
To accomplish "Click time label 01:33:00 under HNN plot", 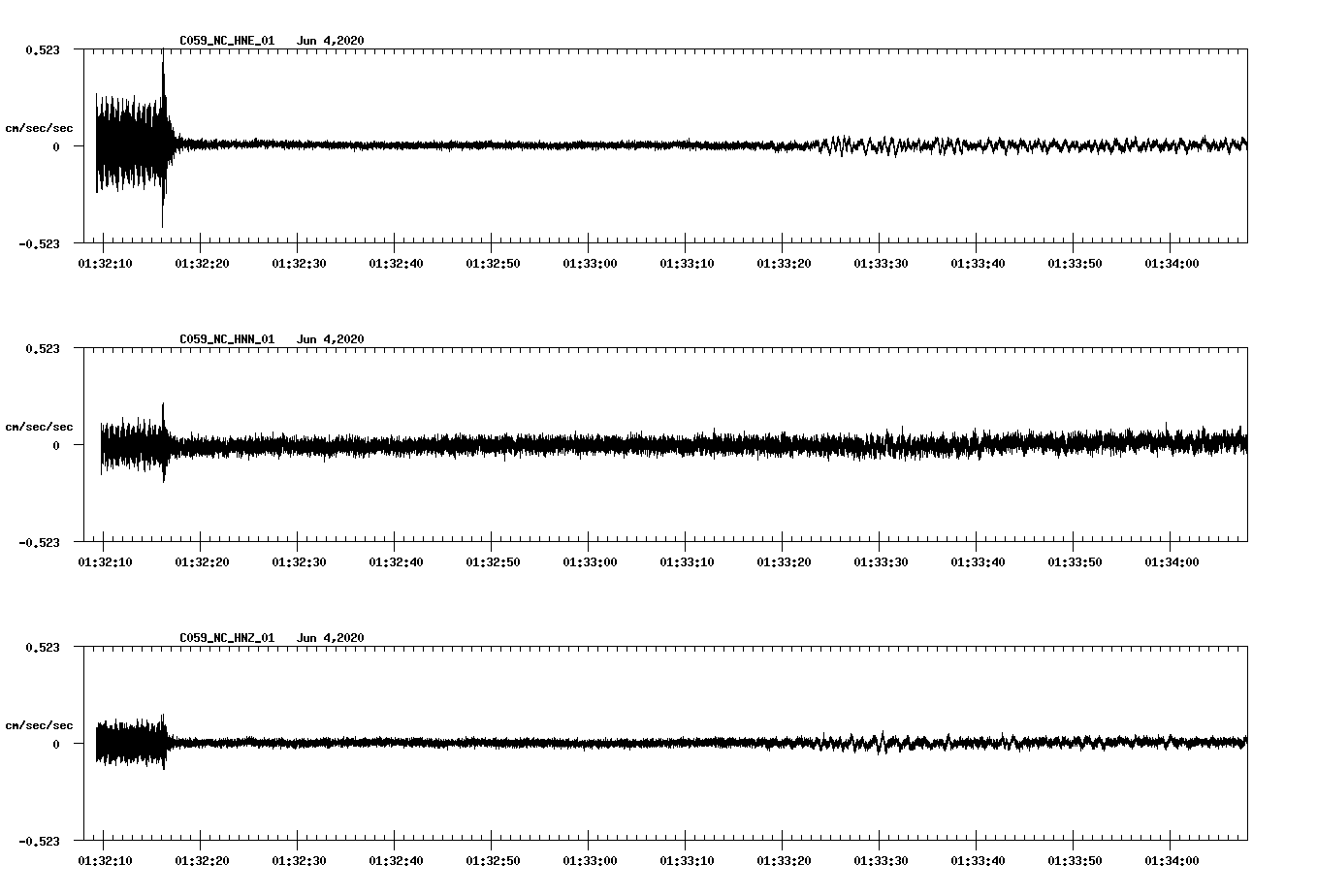I will click(590, 562).
